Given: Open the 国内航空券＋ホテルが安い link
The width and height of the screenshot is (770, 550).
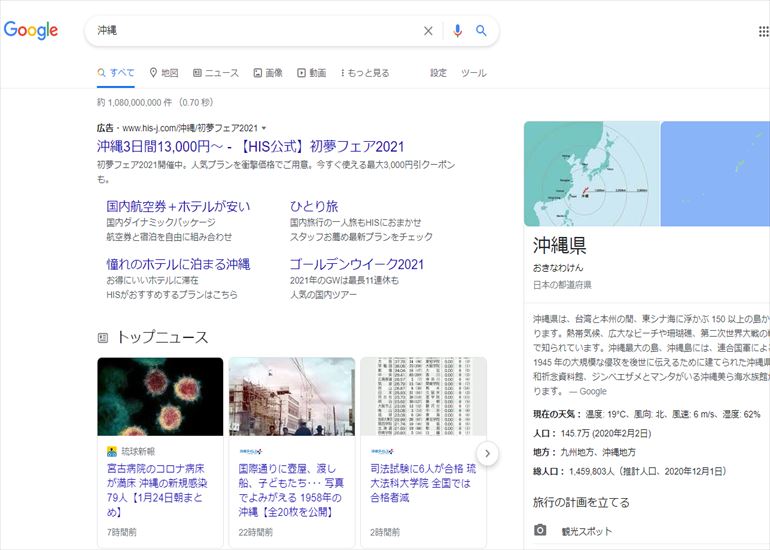Looking at the screenshot, I should click(178, 206).
